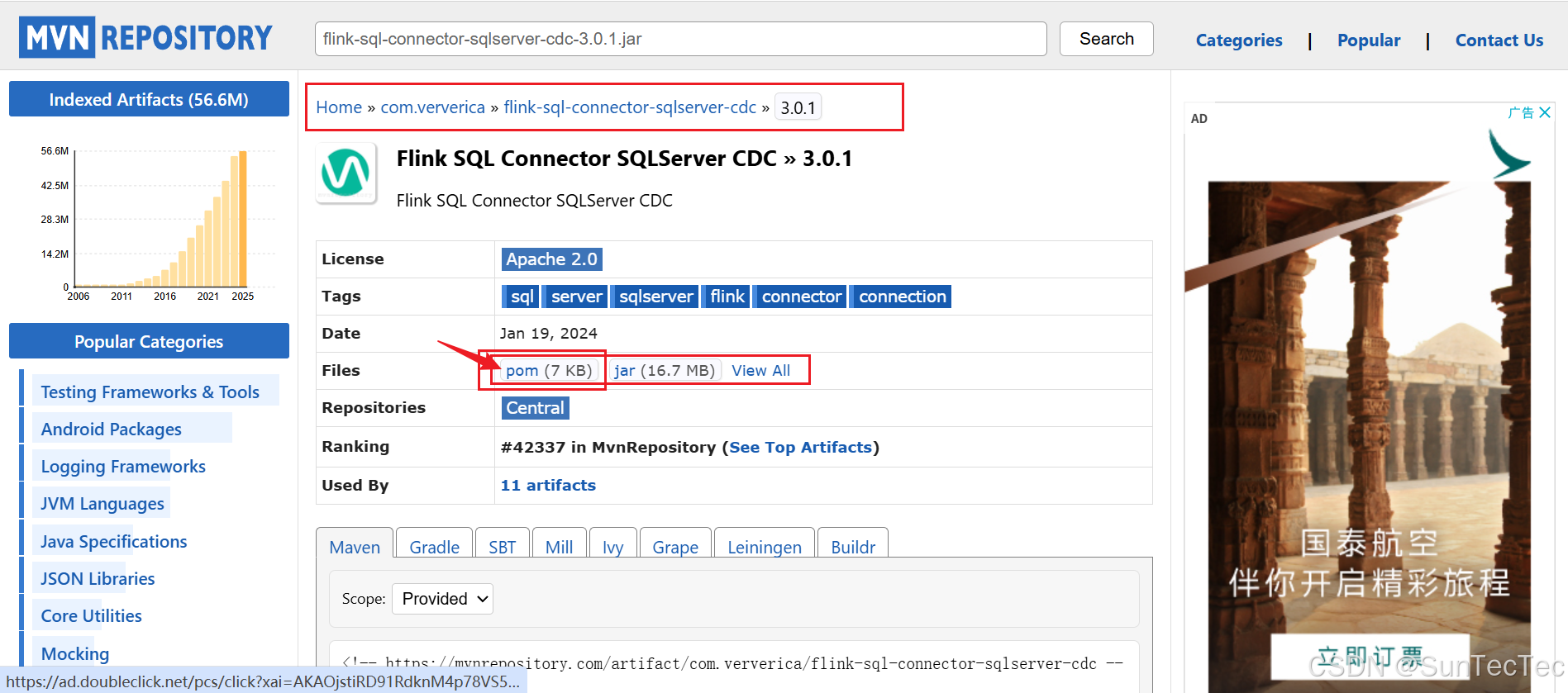Viewport: 1568px width, 693px height.
Task: Open View All files link
Action: point(760,371)
